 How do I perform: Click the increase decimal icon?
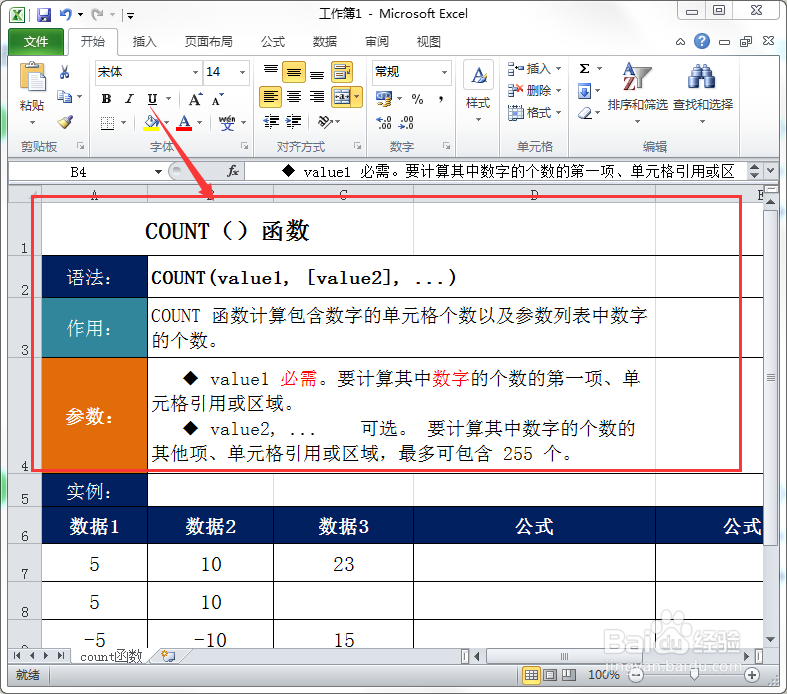[x=384, y=122]
